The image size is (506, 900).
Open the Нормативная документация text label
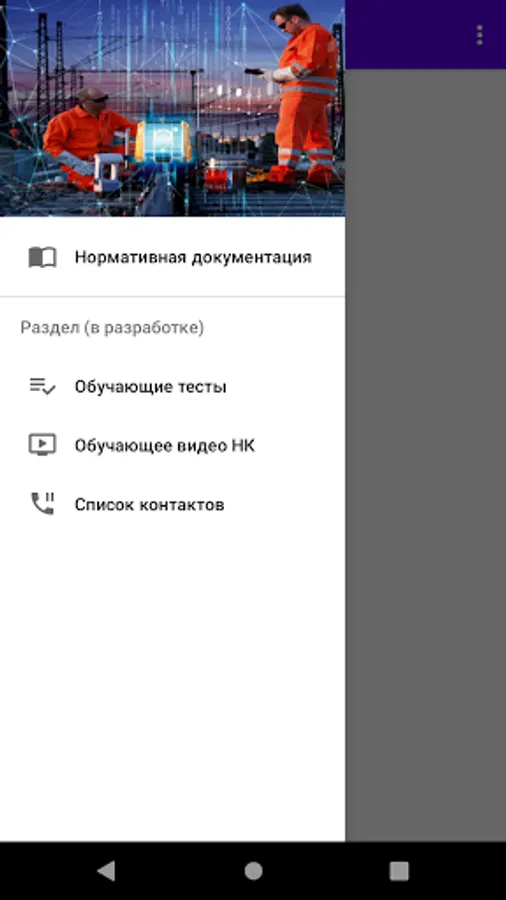point(193,257)
